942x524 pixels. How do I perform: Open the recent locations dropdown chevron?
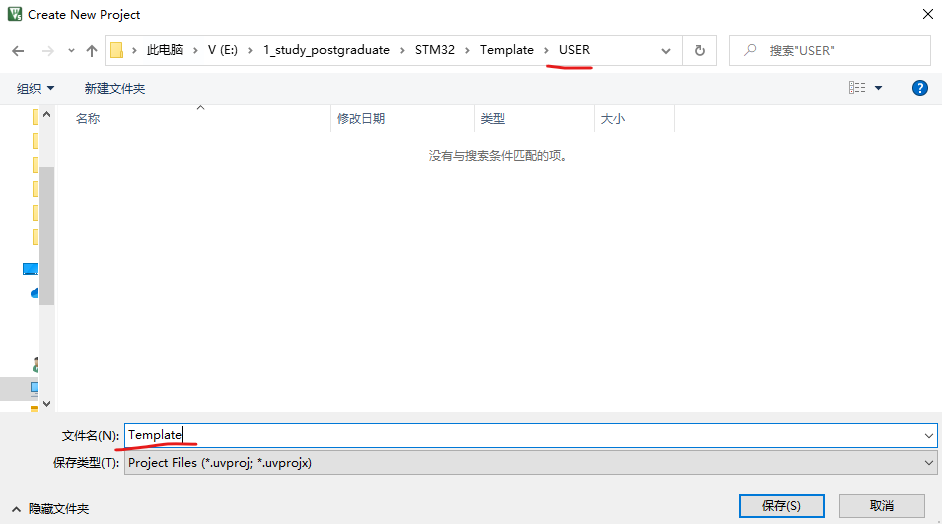pos(71,51)
